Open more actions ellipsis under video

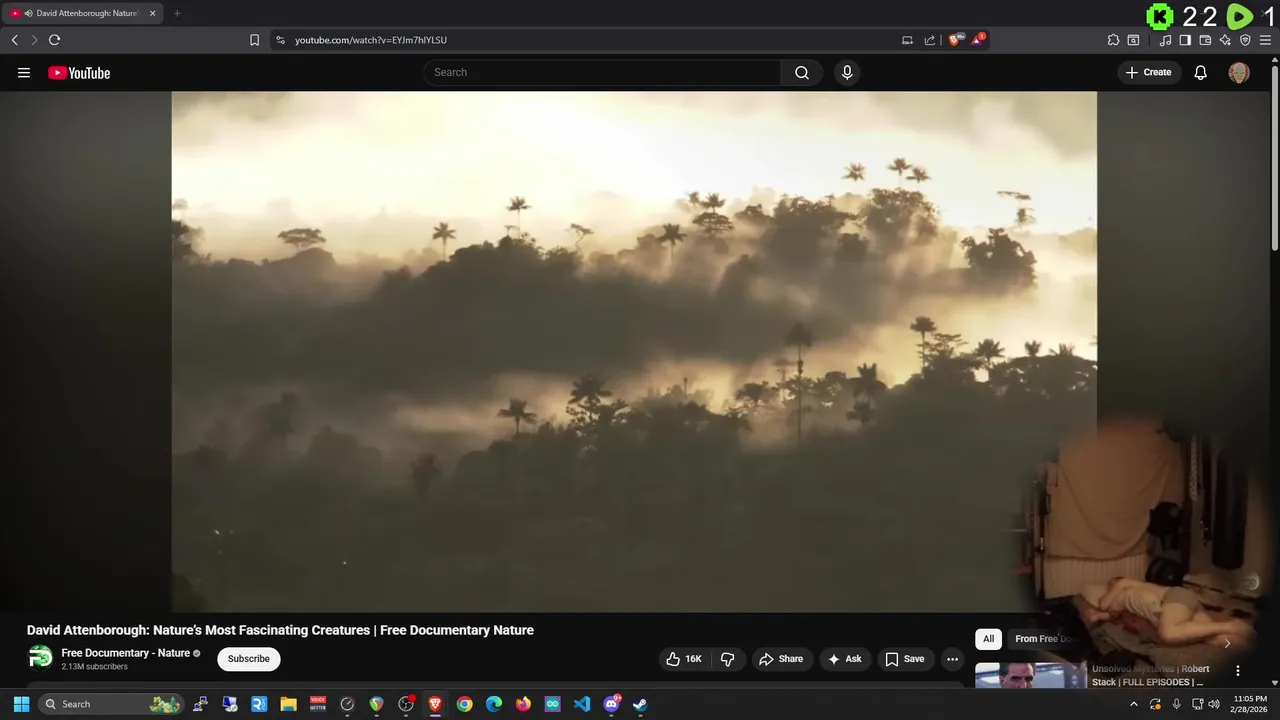(x=952, y=659)
